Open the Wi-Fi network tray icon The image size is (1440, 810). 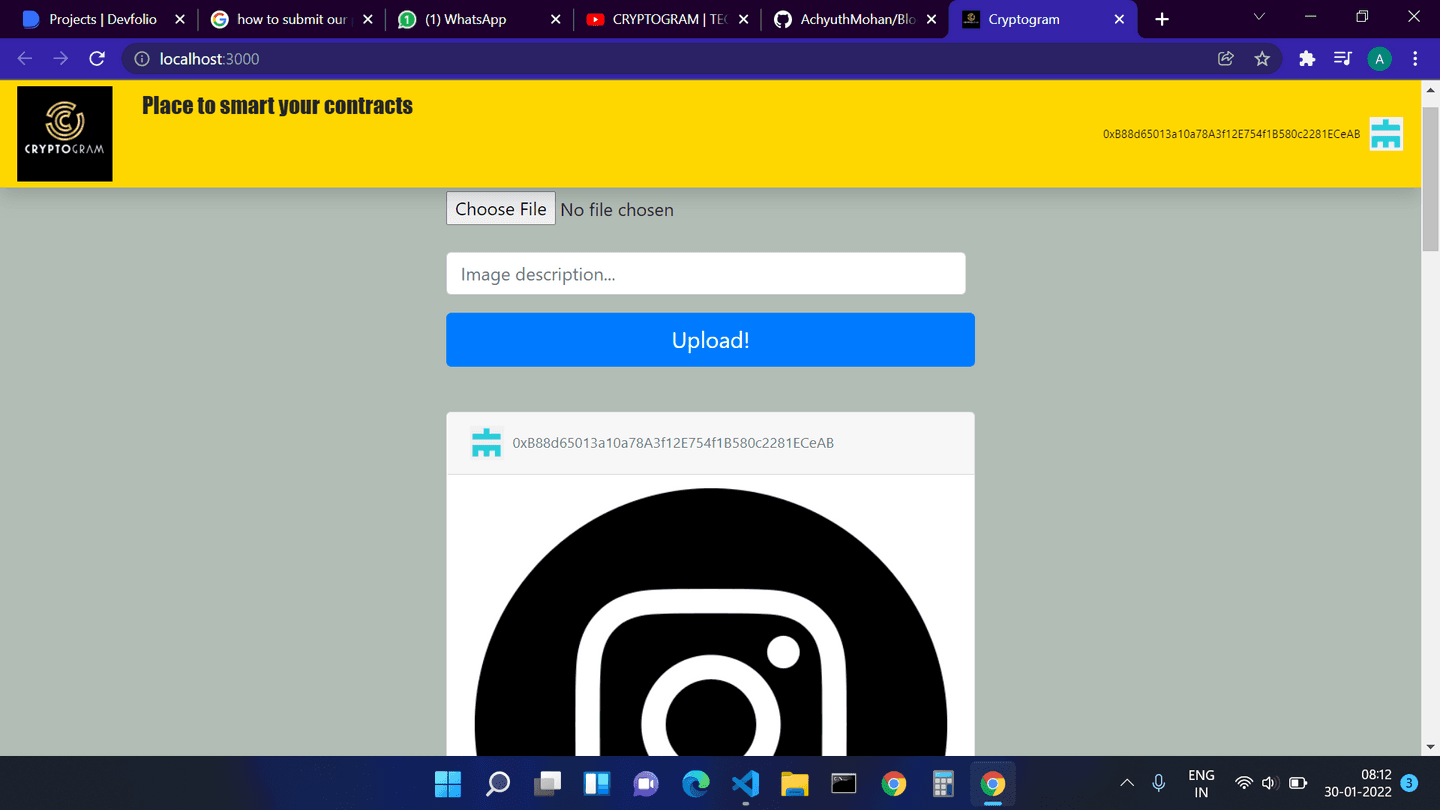tap(1244, 783)
